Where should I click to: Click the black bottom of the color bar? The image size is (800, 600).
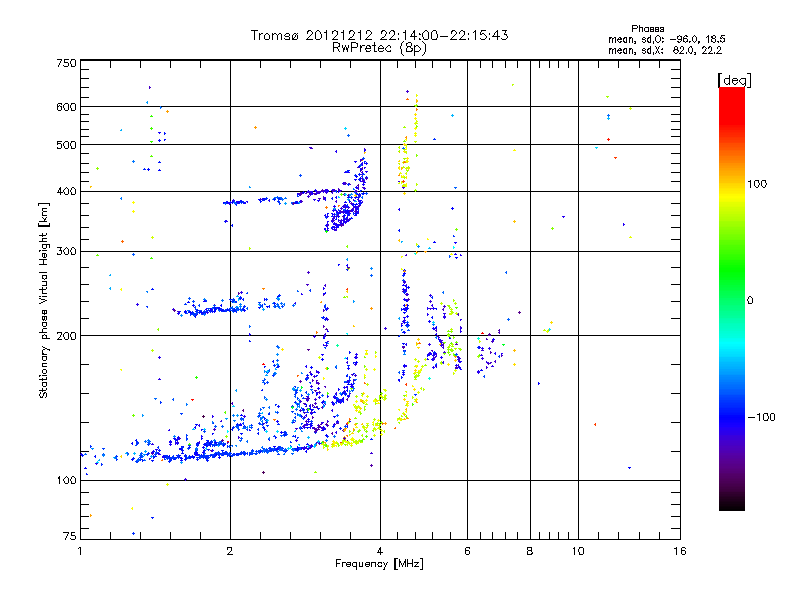click(x=732, y=503)
